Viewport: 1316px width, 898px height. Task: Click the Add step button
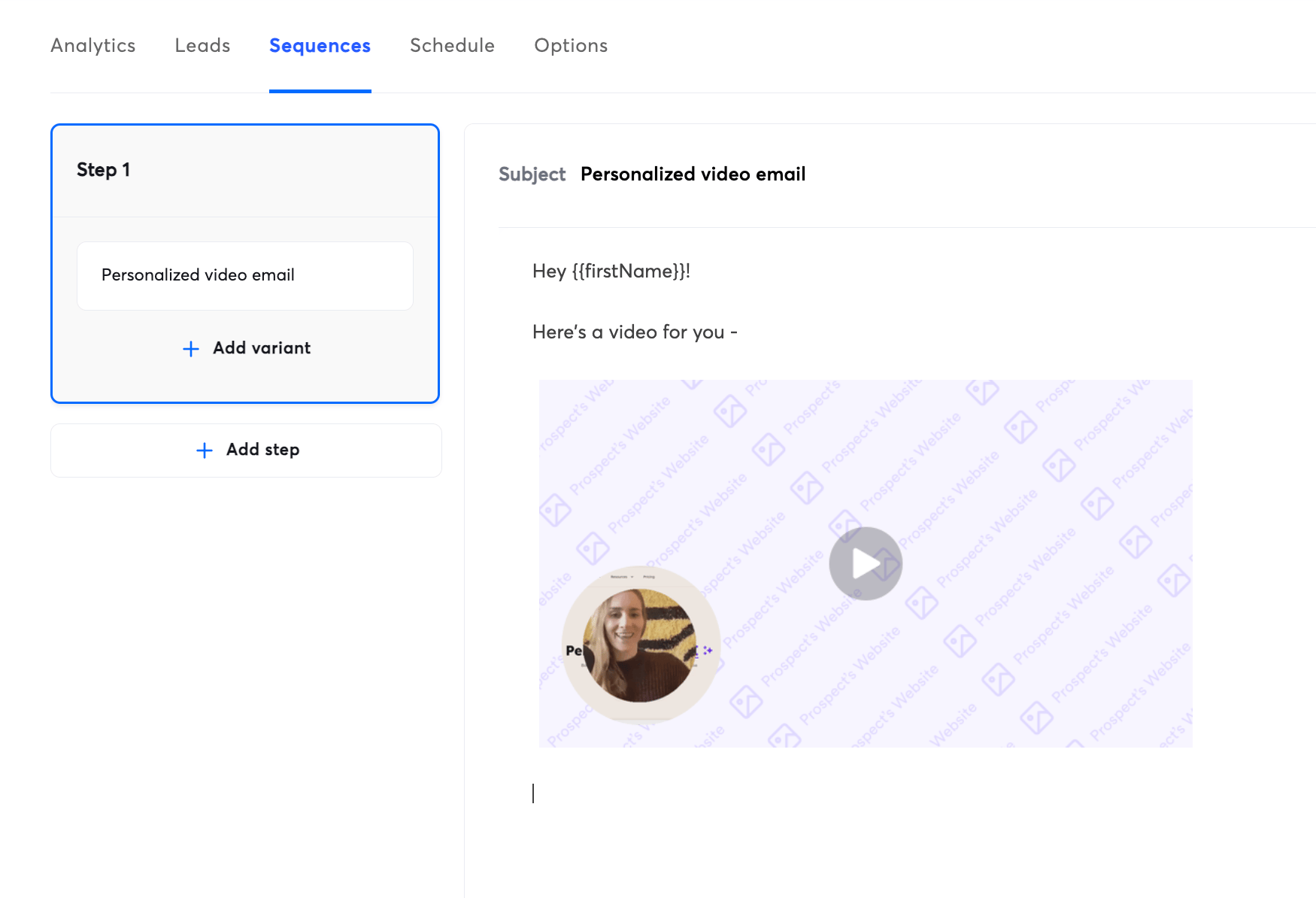[246, 450]
